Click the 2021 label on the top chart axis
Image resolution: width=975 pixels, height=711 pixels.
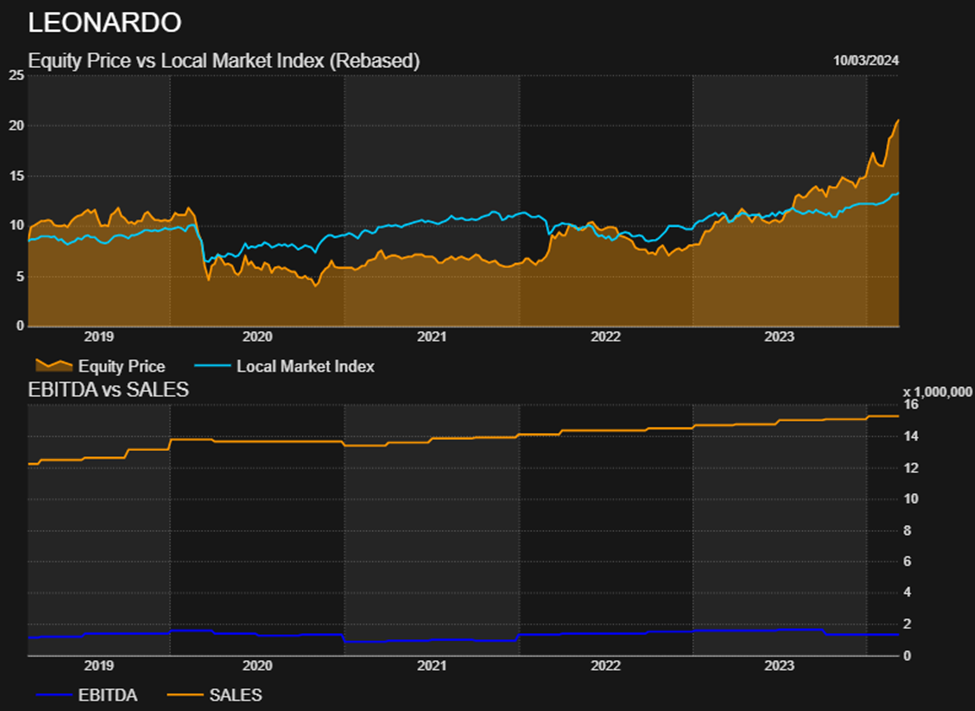coord(432,337)
